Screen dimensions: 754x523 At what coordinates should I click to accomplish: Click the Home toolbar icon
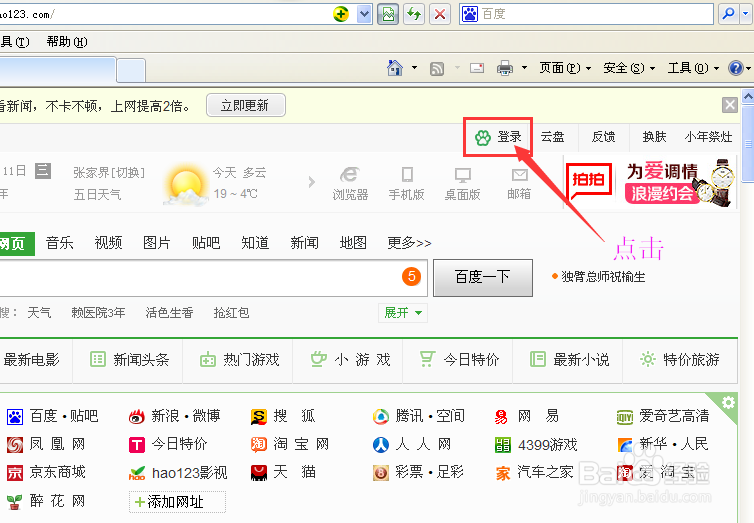click(x=395, y=68)
